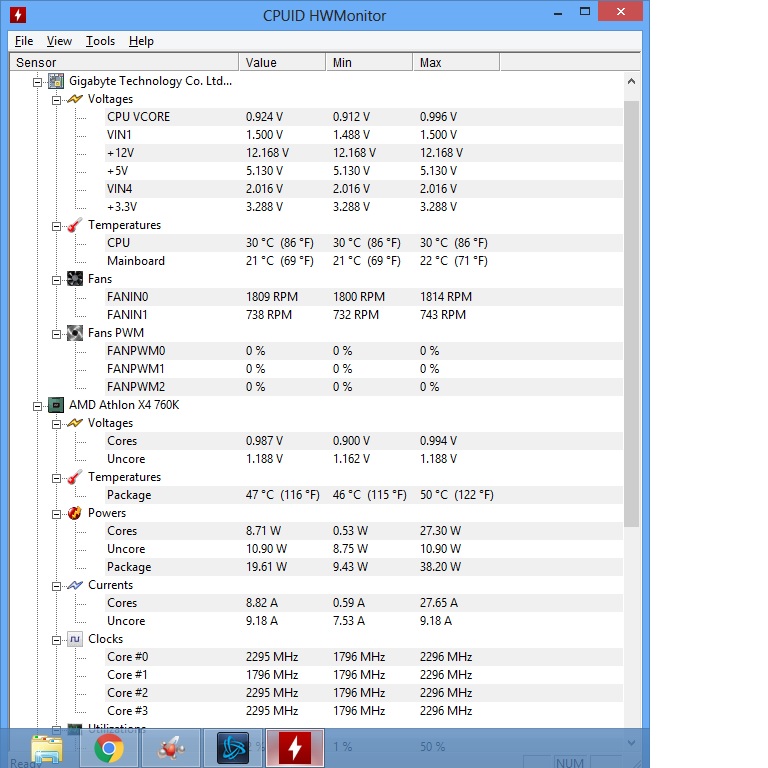Select the +3.3V voltage row

point(363,207)
